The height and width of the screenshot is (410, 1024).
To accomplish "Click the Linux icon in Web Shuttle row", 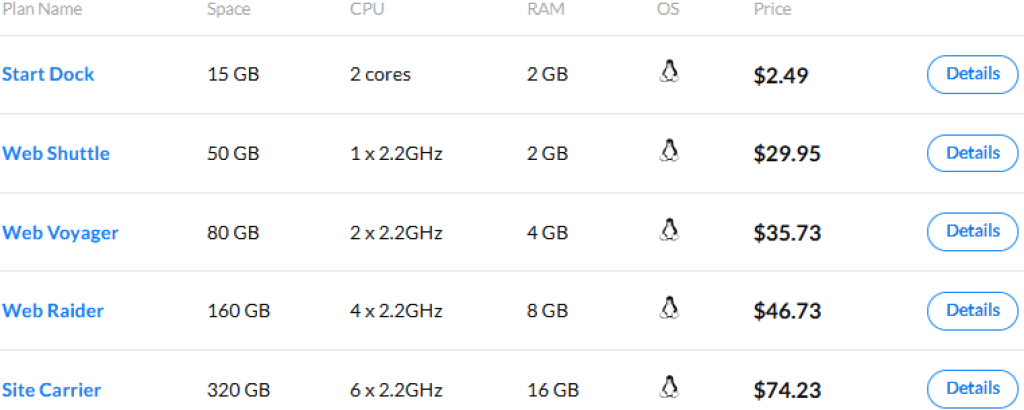I will [x=669, y=151].
